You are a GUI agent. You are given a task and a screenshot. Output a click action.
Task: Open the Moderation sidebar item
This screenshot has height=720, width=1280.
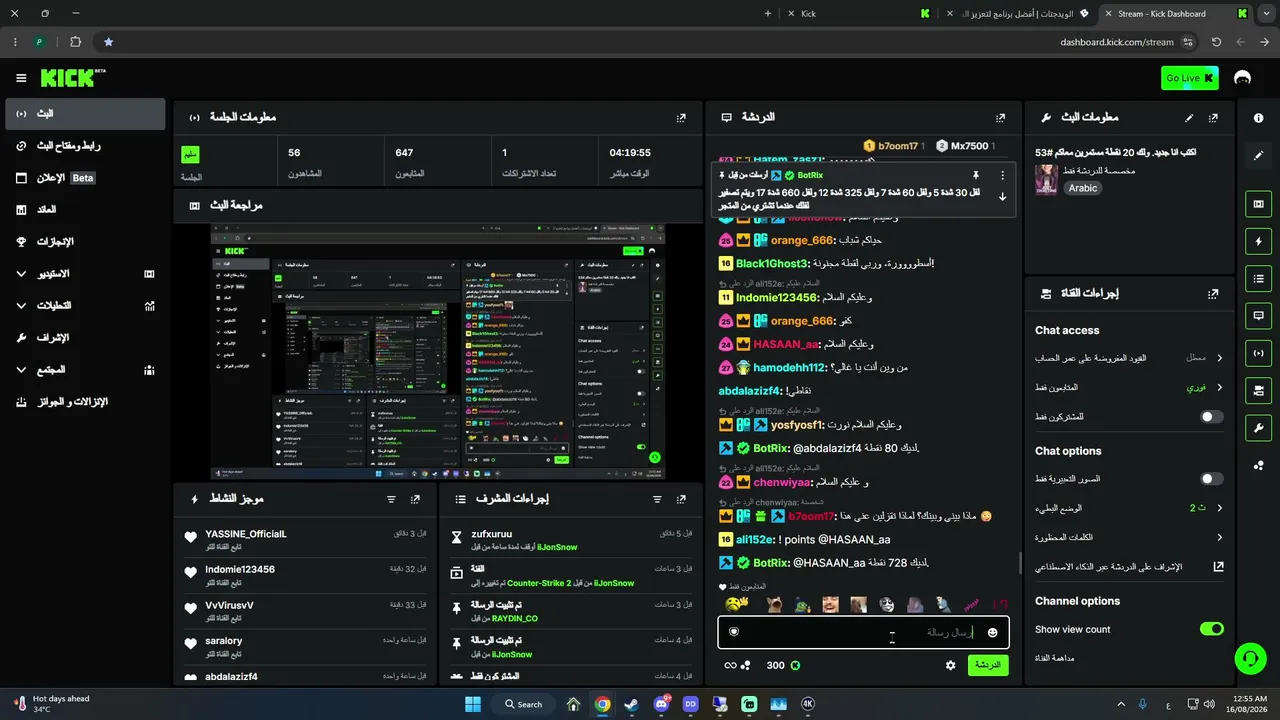[85, 338]
